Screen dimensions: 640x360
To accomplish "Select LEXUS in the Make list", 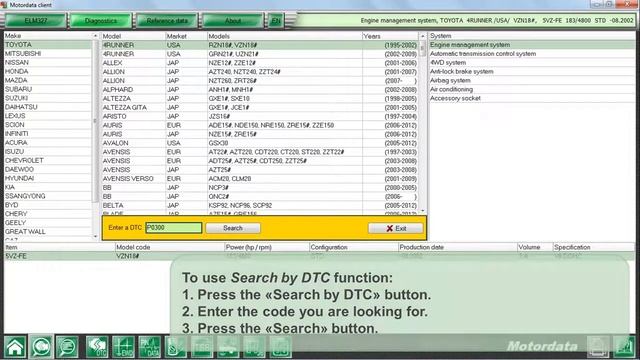I will [48, 116].
